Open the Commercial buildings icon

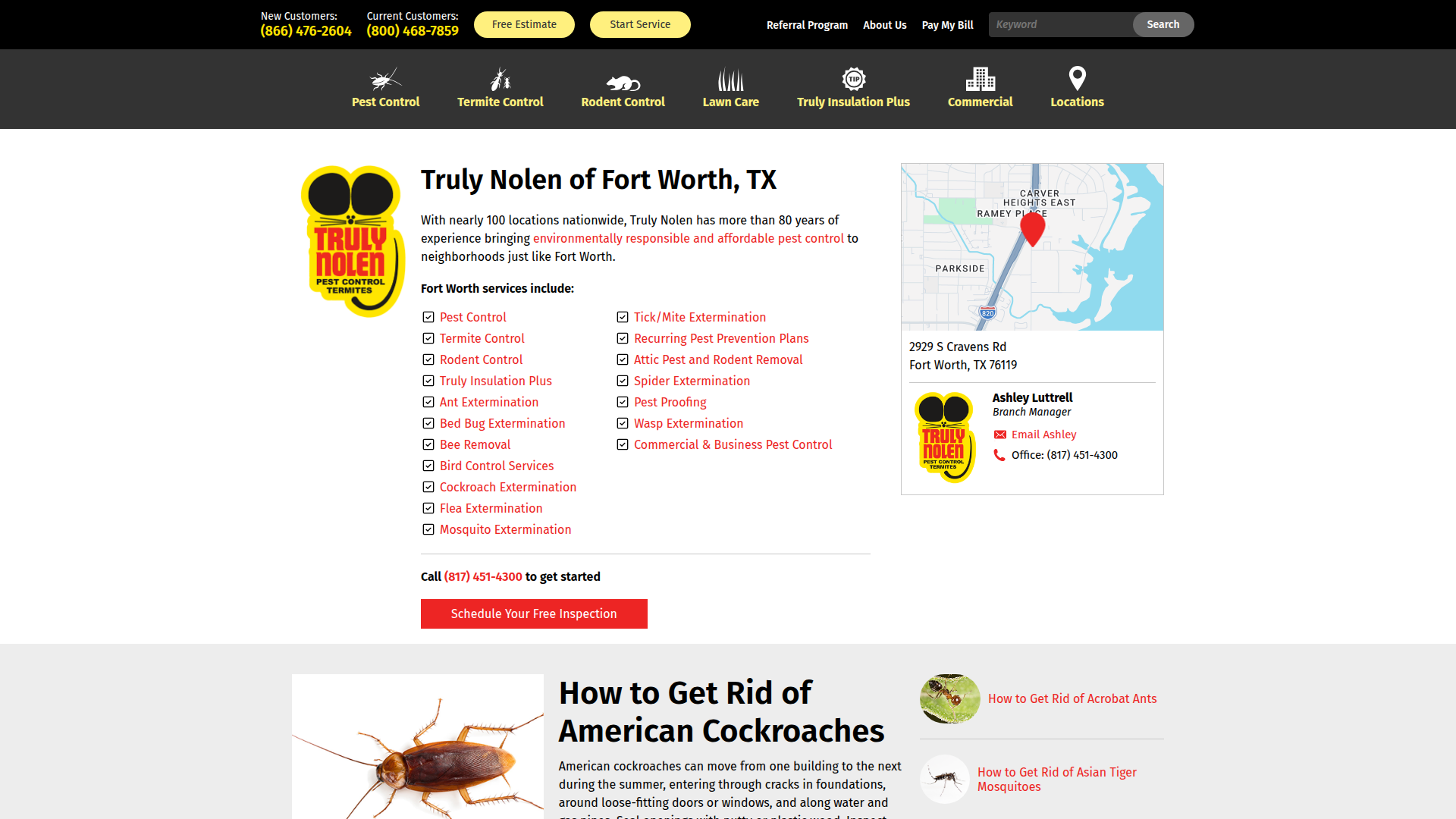tap(981, 79)
